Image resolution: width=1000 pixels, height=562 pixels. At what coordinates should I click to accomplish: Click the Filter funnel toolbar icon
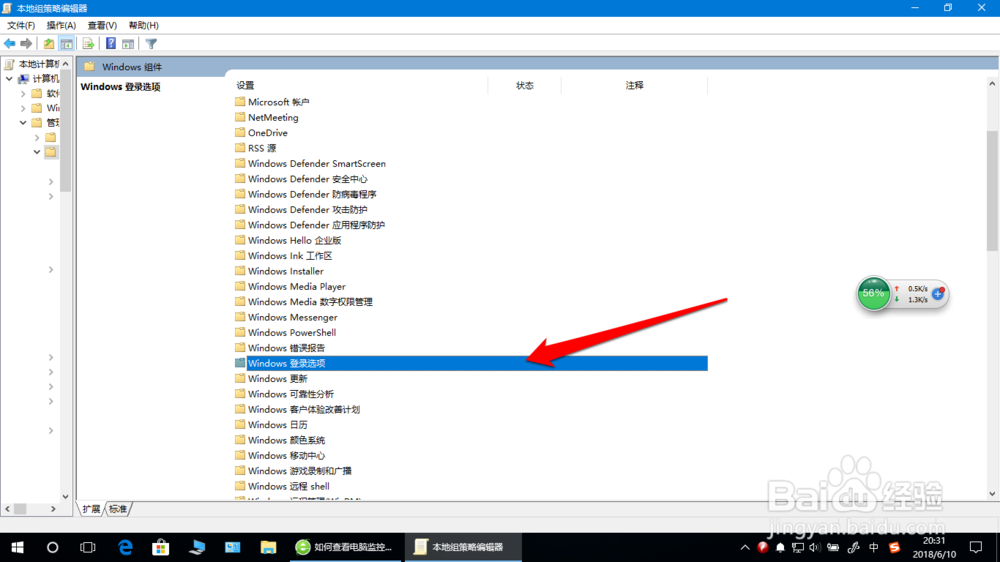[x=151, y=43]
